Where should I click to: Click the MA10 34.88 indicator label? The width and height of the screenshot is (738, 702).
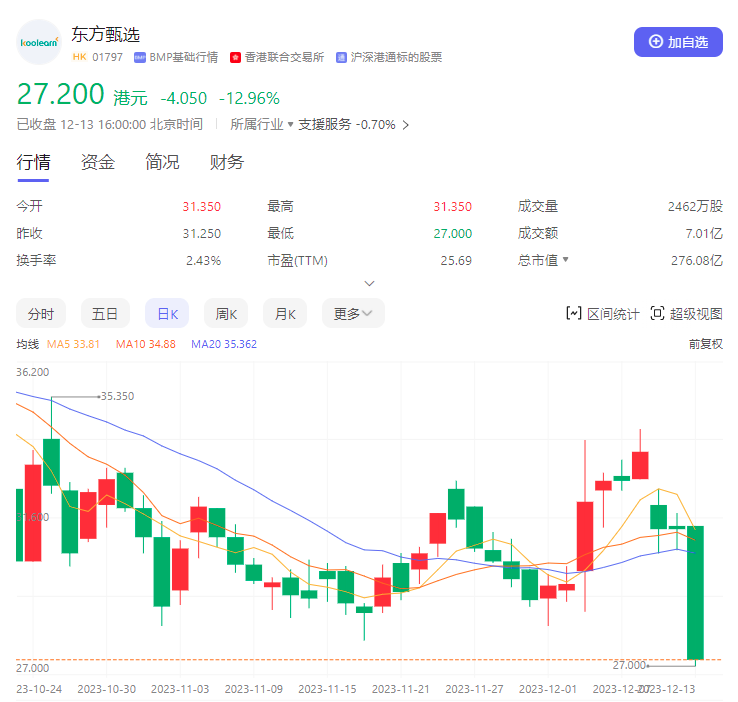[x=145, y=344]
